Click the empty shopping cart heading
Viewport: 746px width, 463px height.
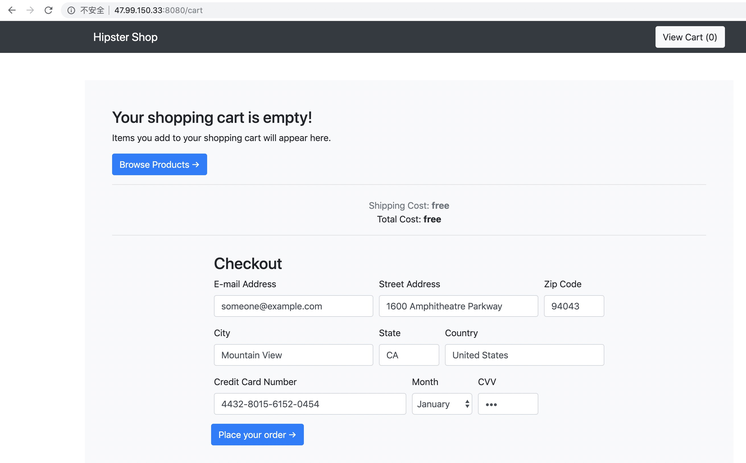point(212,118)
